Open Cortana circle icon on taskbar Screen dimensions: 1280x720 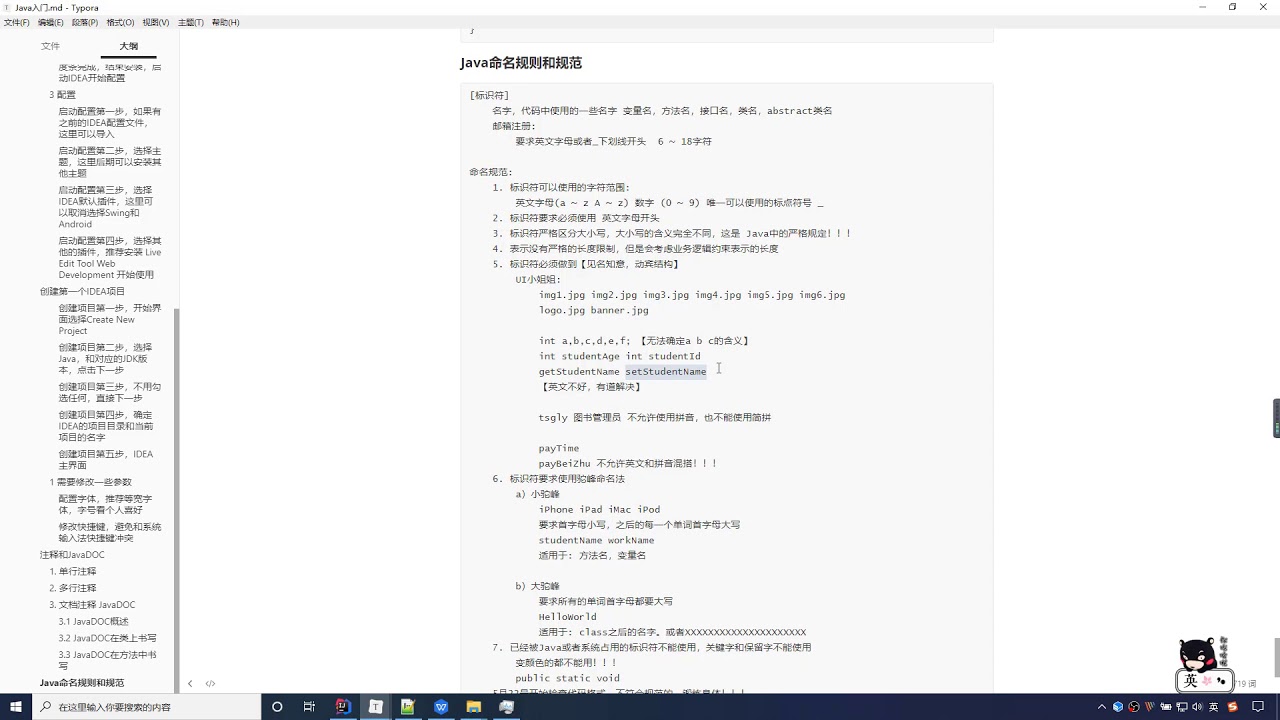[x=277, y=707]
